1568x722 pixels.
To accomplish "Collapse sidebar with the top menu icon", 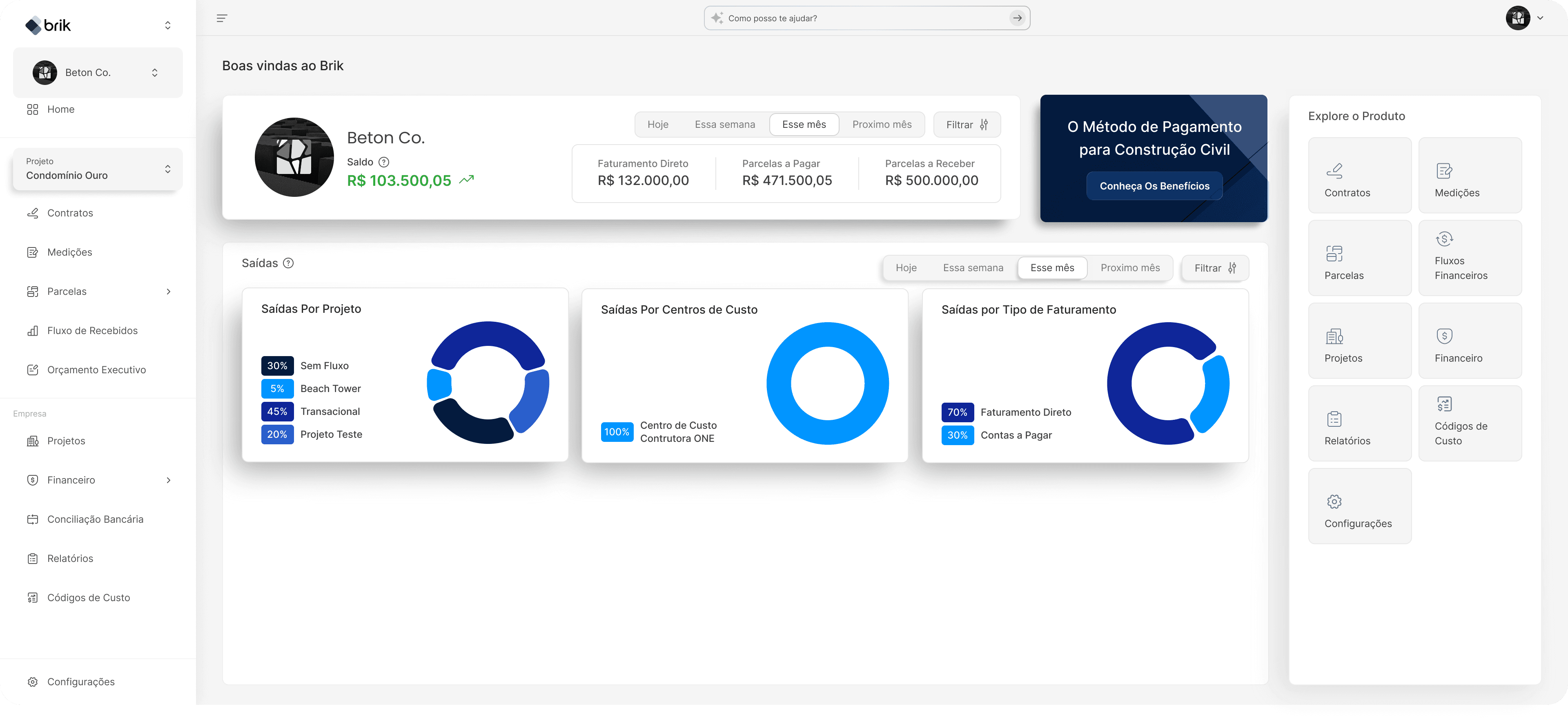I will [222, 18].
